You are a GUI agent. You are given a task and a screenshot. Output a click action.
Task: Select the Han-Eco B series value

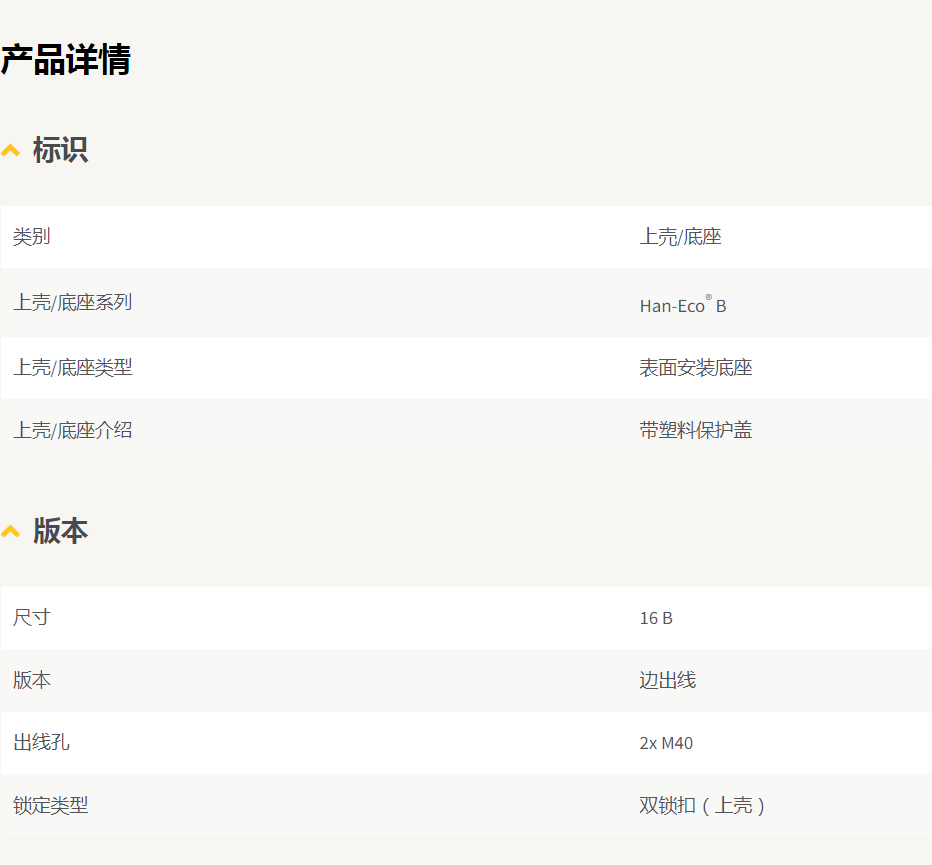point(683,304)
